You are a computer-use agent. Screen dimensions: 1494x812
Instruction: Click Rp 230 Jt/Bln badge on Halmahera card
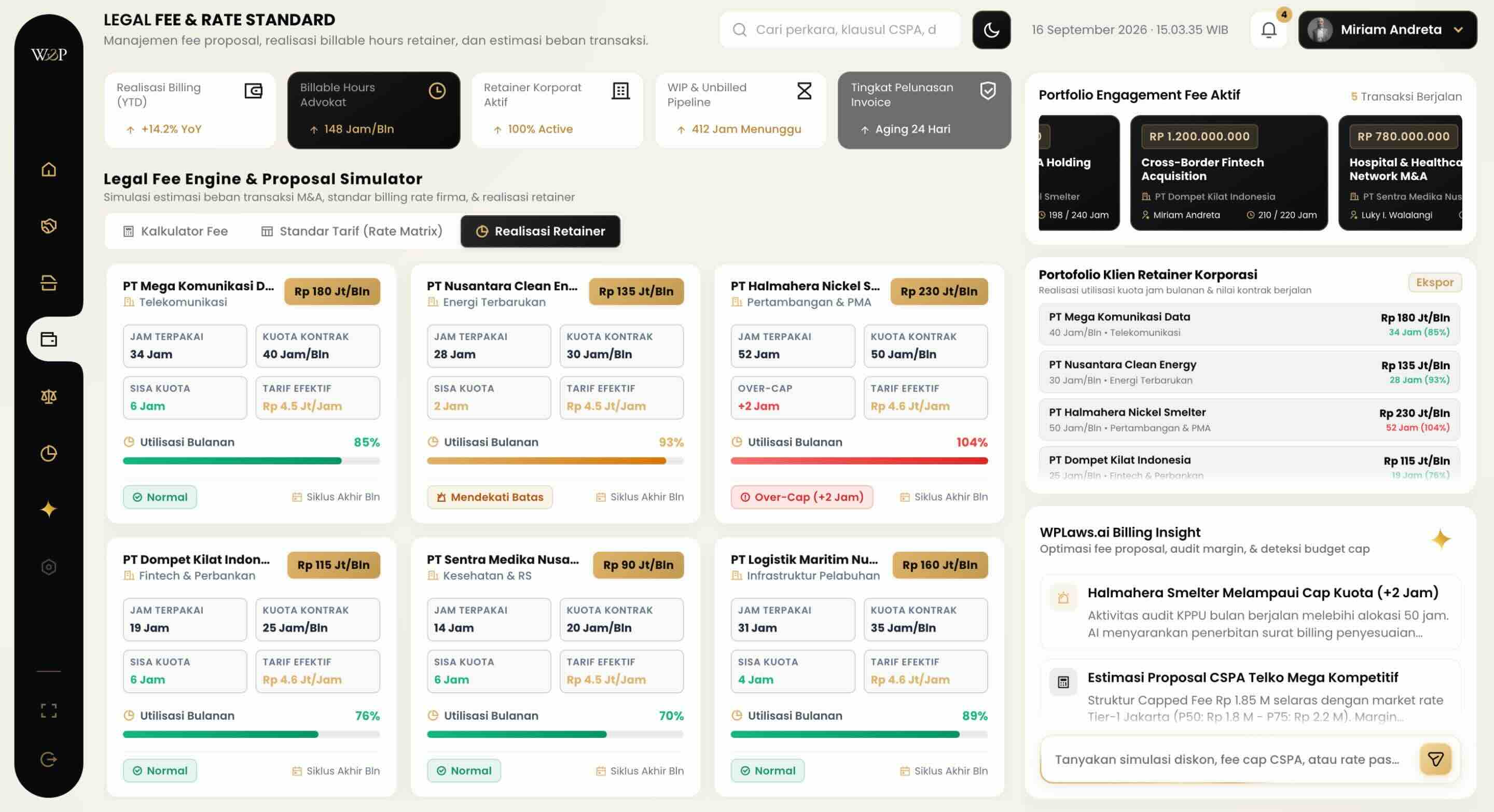939,291
